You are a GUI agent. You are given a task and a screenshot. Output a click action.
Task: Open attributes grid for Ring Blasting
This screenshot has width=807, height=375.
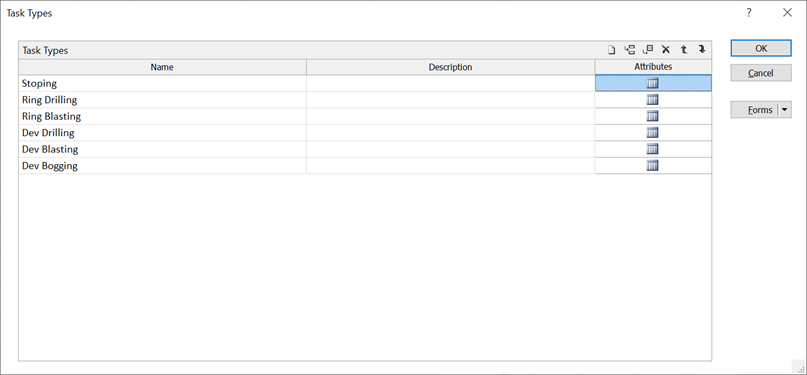click(653, 116)
